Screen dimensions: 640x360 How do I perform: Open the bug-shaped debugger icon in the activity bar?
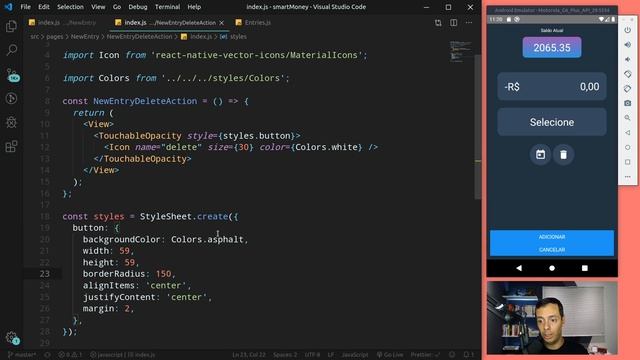pos(11,122)
